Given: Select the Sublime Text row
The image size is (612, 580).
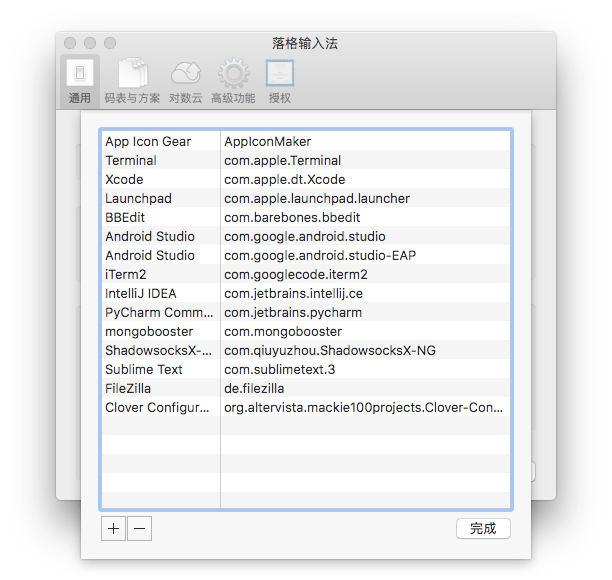Looking at the screenshot, I should tap(306, 370).
